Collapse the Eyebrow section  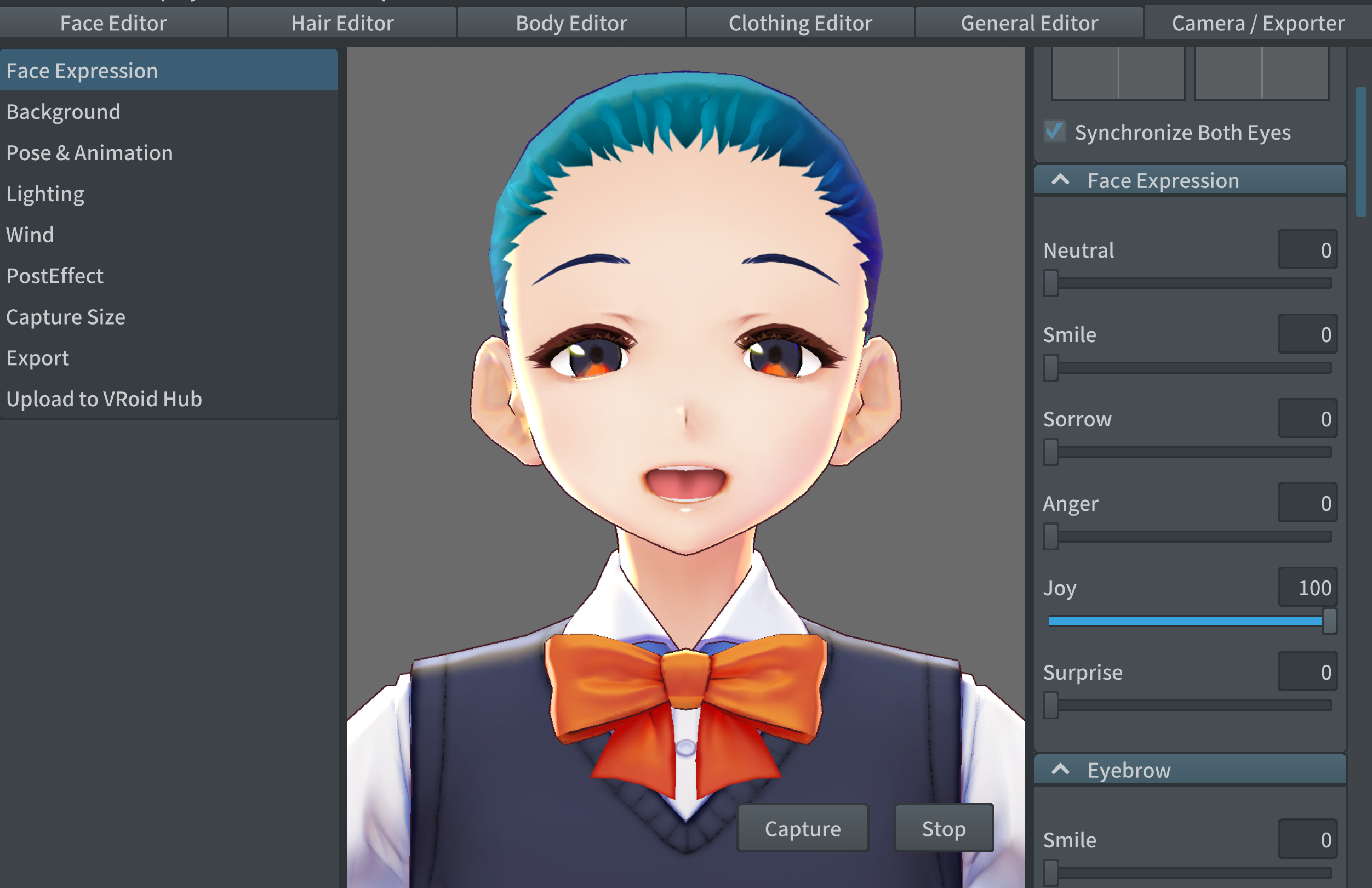(1062, 769)
